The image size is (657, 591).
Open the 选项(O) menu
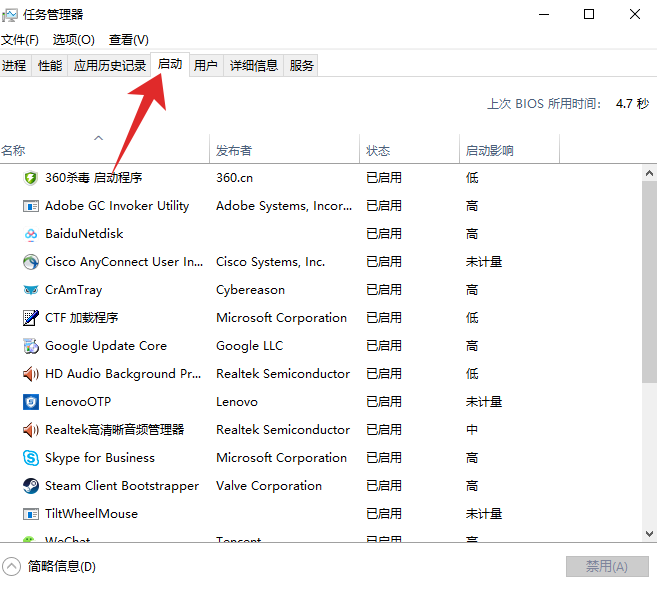pyautogui.click(x=73, y=40)
